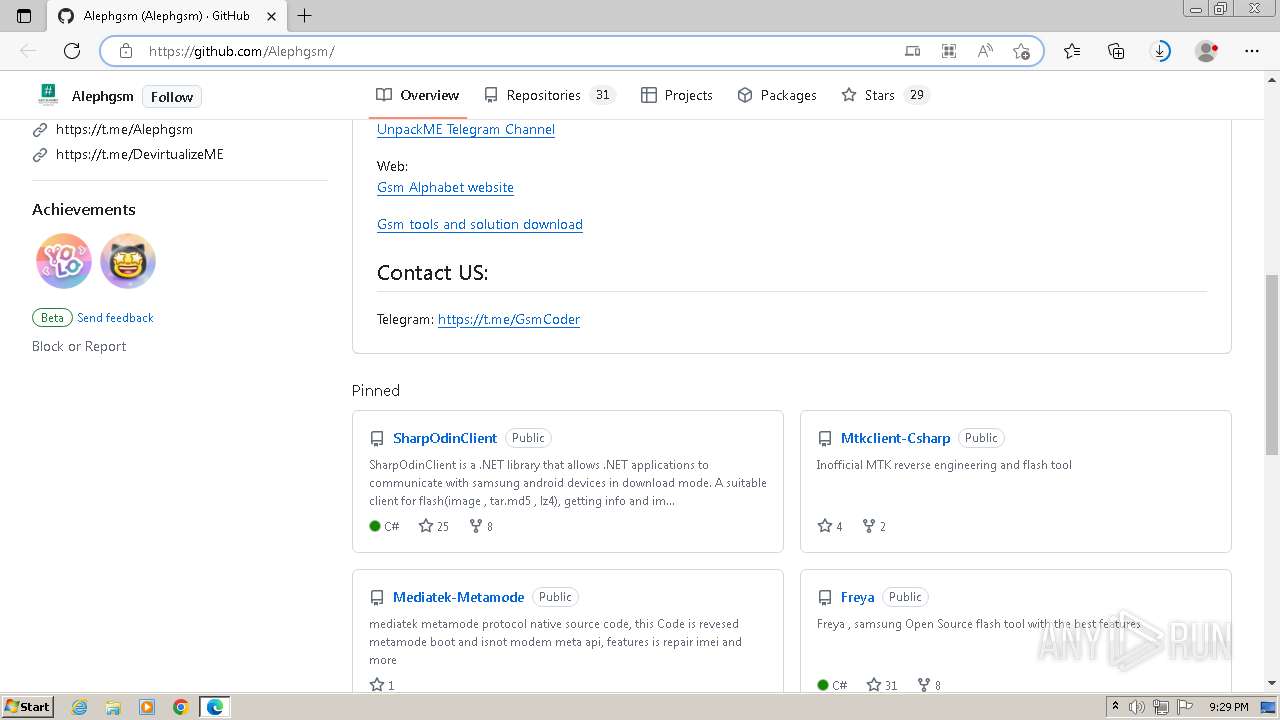Image resolution: width=1280 pixels, height=720 pixels.
Task: Click the app available icon in address bar
Action: click(912, 51)
